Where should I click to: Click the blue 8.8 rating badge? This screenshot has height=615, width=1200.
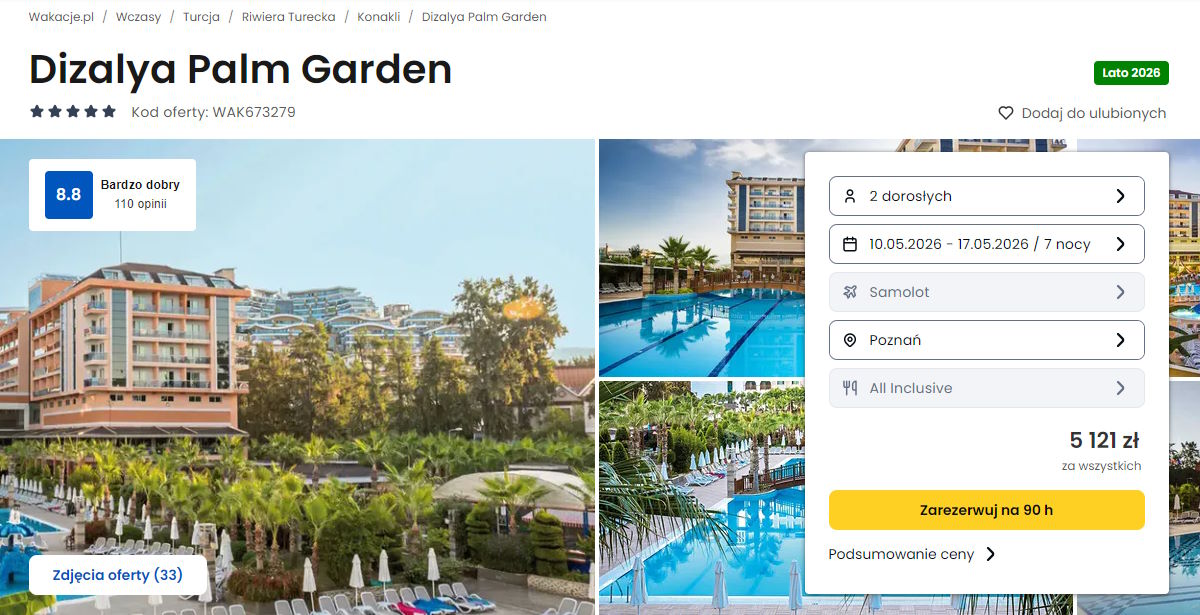click(x=68, y=195)
